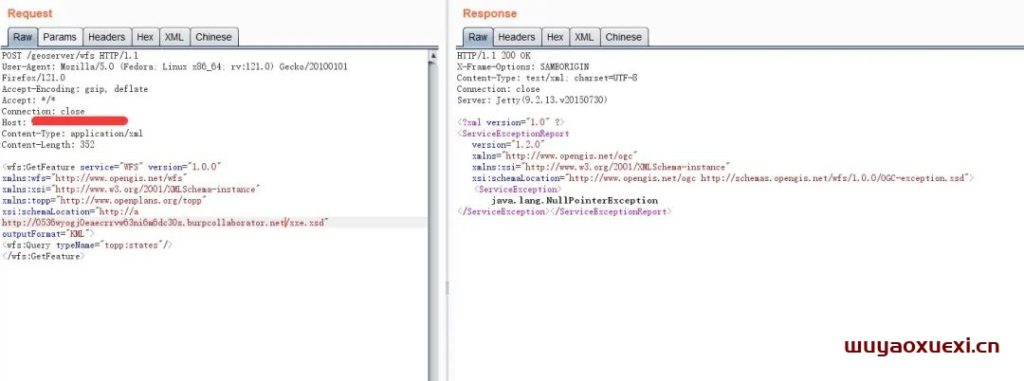Viewport: 1024px width, 381px height.
Task: Click the wfs:Query typeName="topp:states" line
Action: [87, 244]
